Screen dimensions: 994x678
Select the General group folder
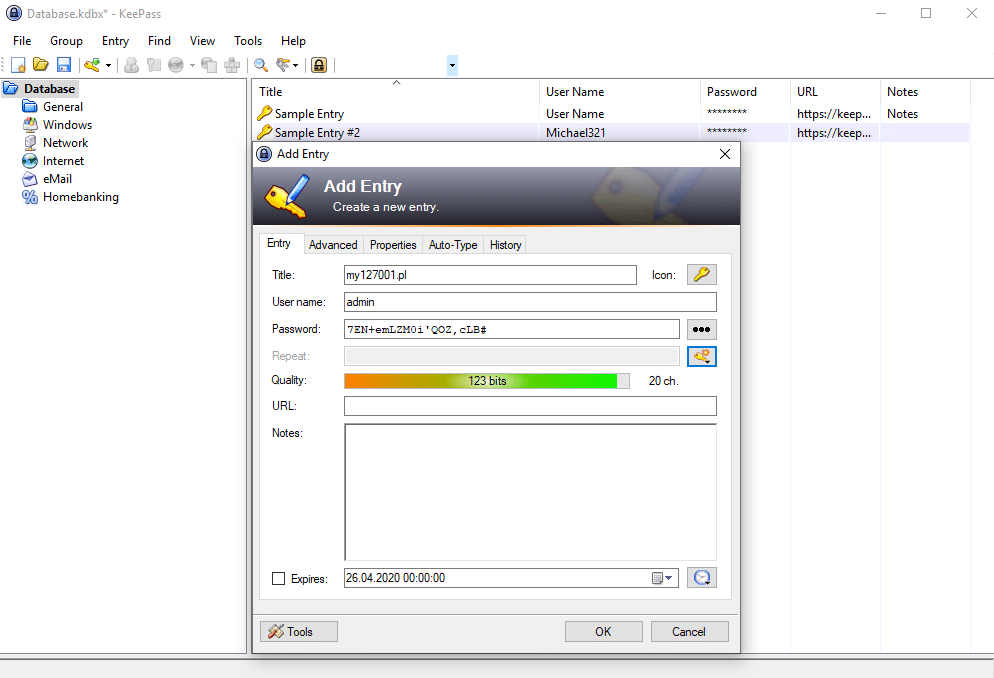(x=62, y=106)
